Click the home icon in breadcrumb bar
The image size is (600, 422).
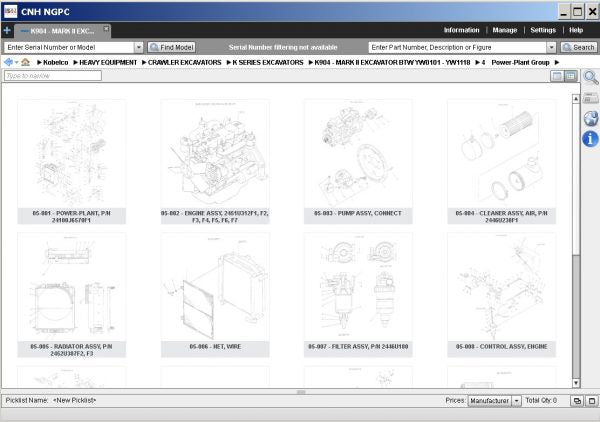[x=25, y=62]
